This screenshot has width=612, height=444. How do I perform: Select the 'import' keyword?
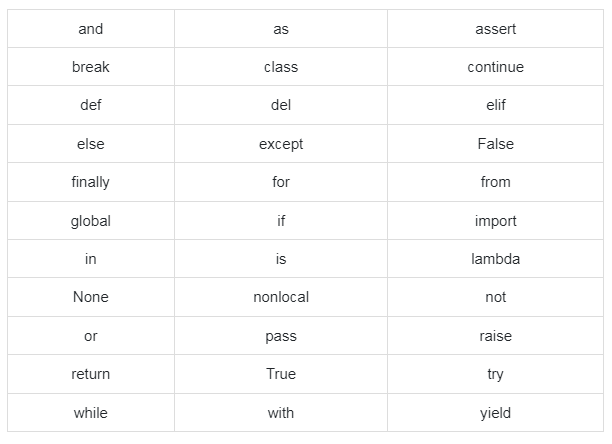pyautogui.click(x=495, y=221)
